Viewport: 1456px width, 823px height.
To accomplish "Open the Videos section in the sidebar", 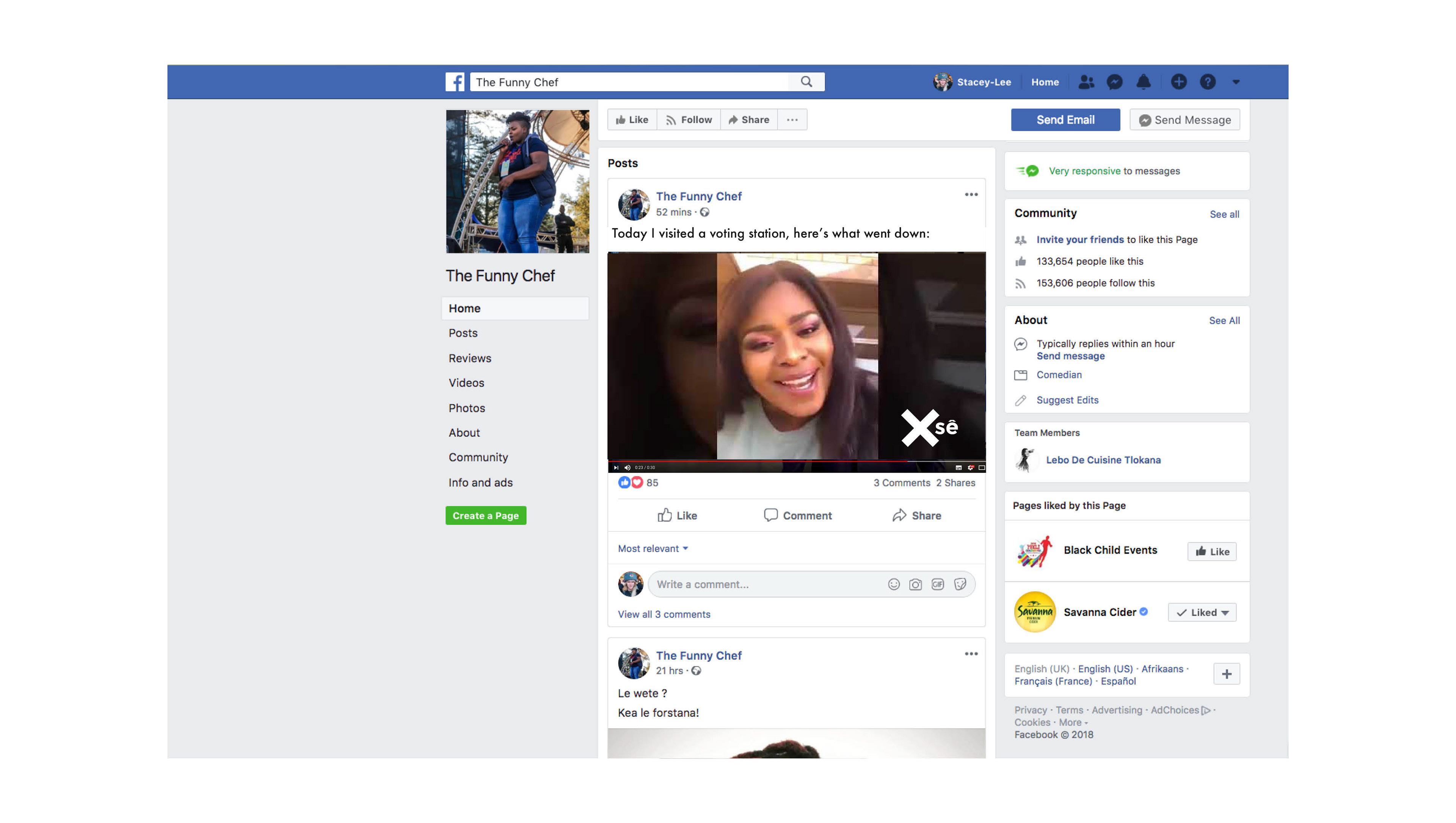I will [x=466, y=383].
